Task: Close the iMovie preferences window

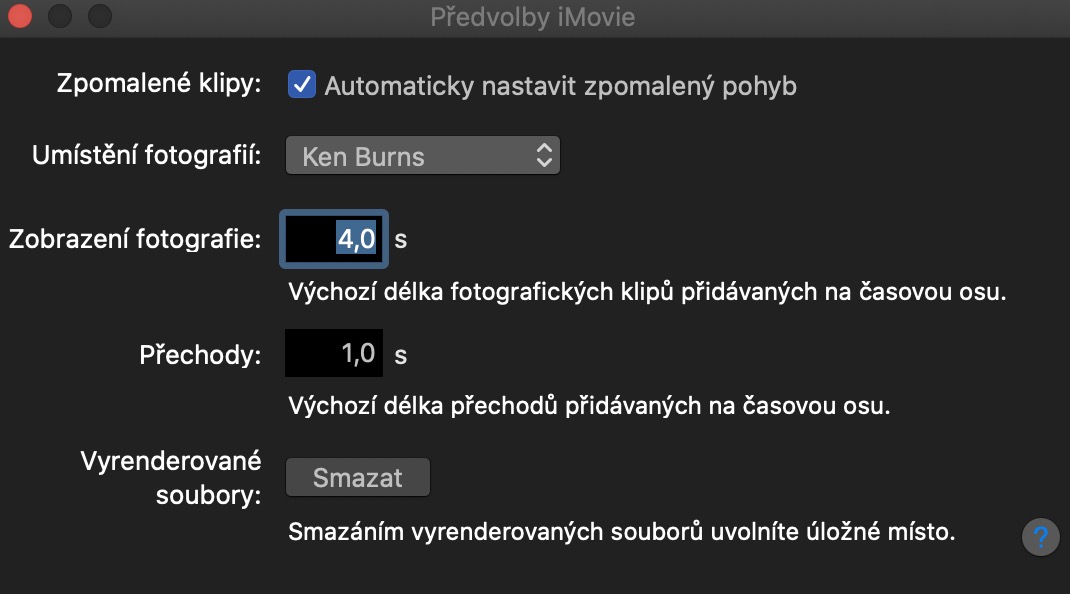Action: (20, 16)
